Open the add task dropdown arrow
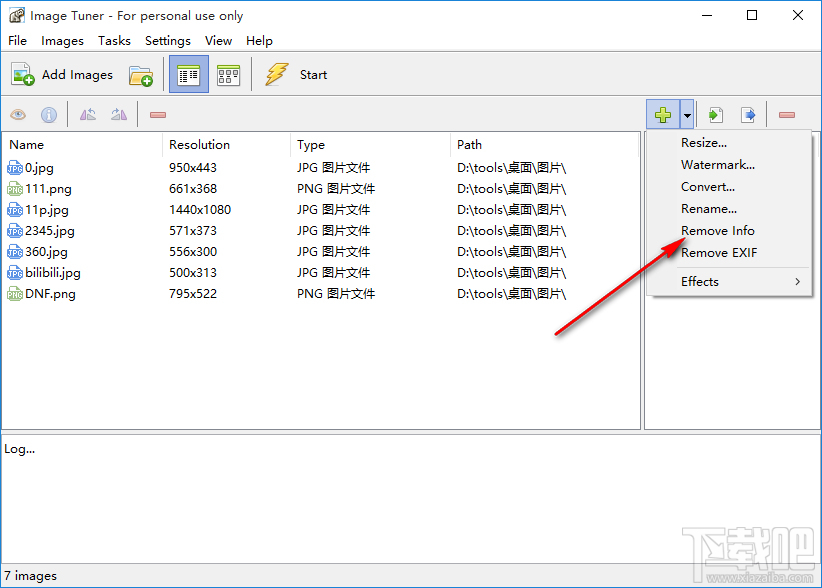Viewport: 822px width, 588px height. [687, 115]
